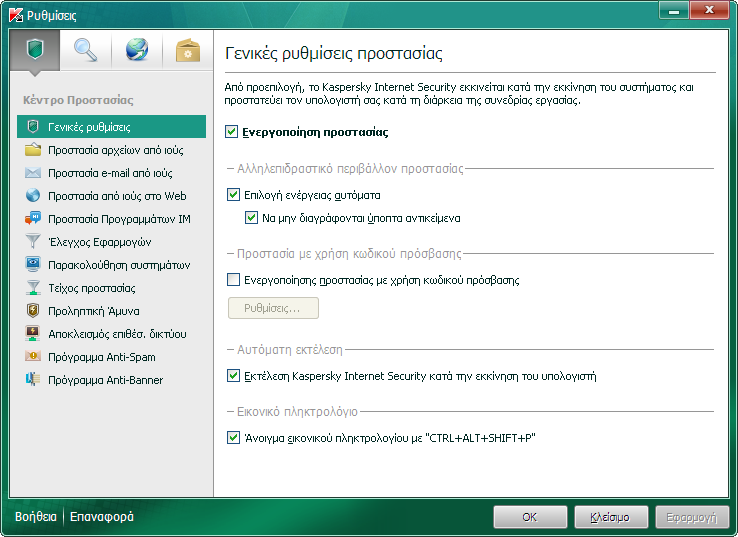Open Πρόγραμμα Anti-Spam settings
Image resolution: width=738 pixels, height=537 pixels.
coord(112,357)
